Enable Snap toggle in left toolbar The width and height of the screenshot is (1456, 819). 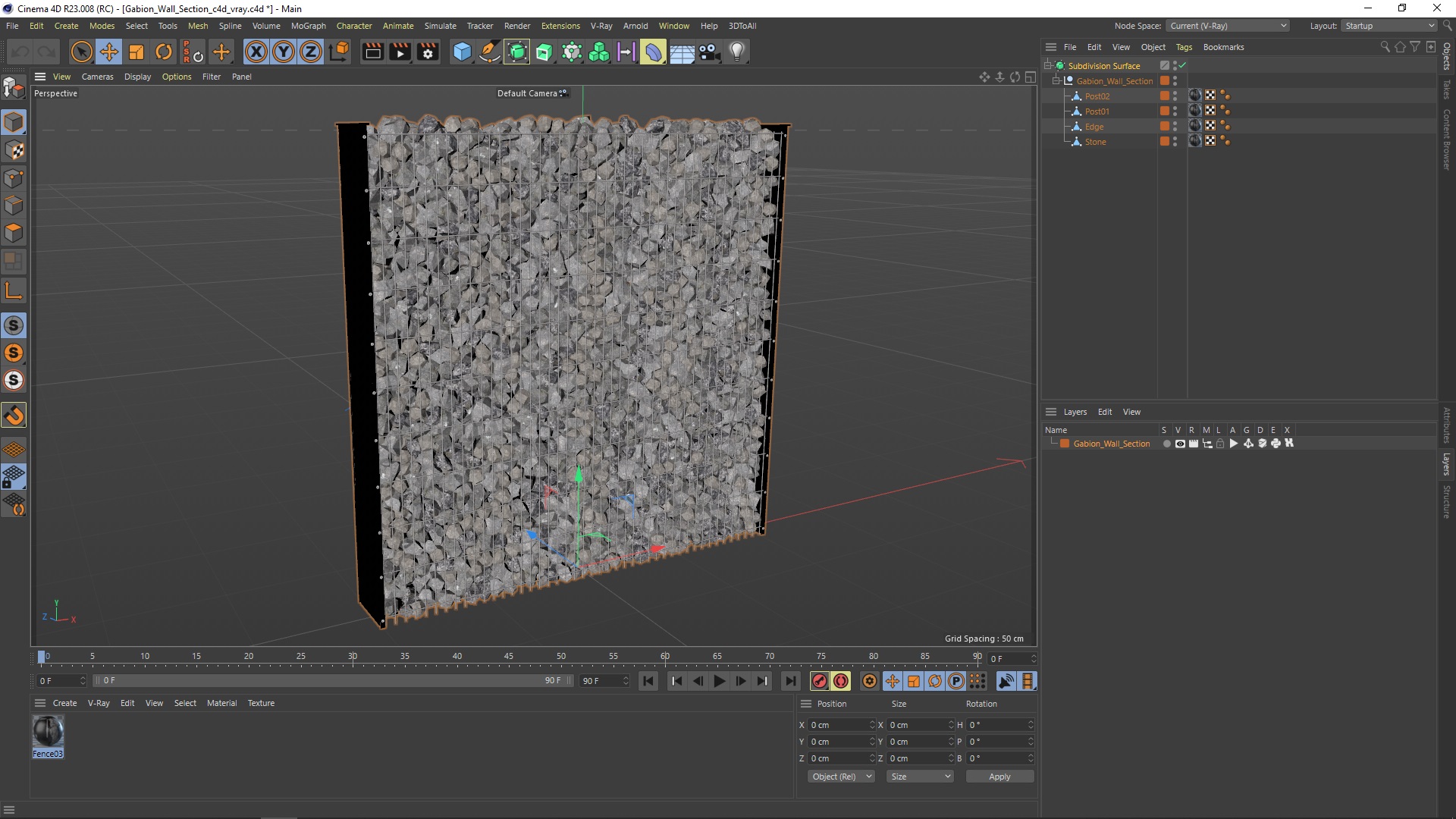14,415
